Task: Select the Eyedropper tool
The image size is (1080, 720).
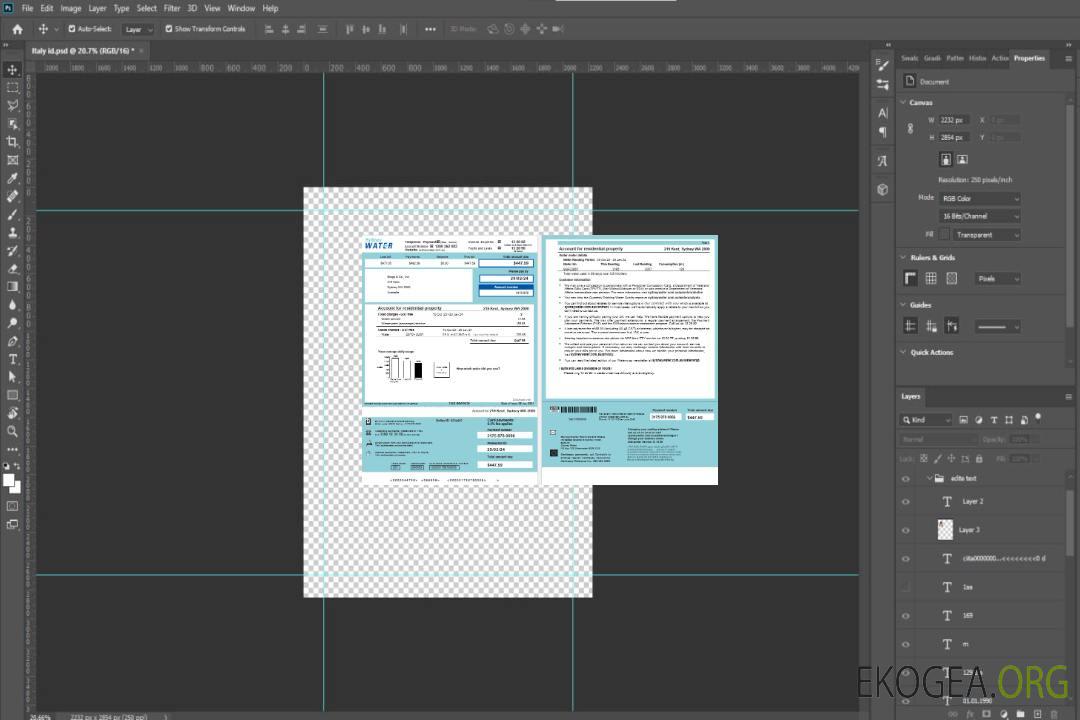Action: (x=13, y=178)
